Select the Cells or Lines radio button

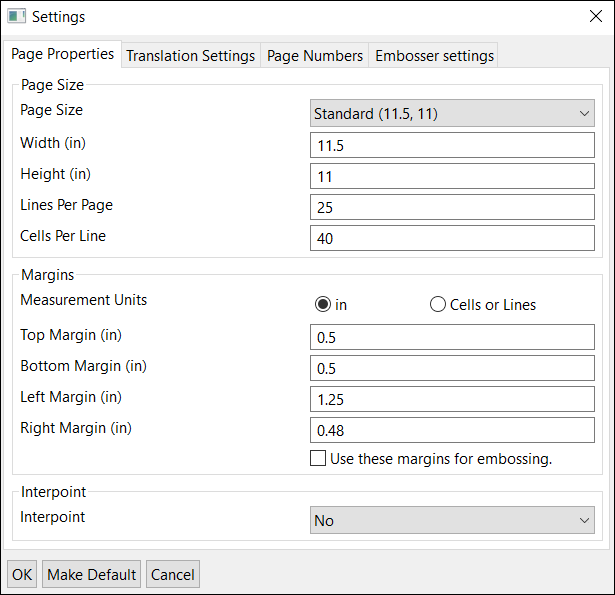click(483, 304)
